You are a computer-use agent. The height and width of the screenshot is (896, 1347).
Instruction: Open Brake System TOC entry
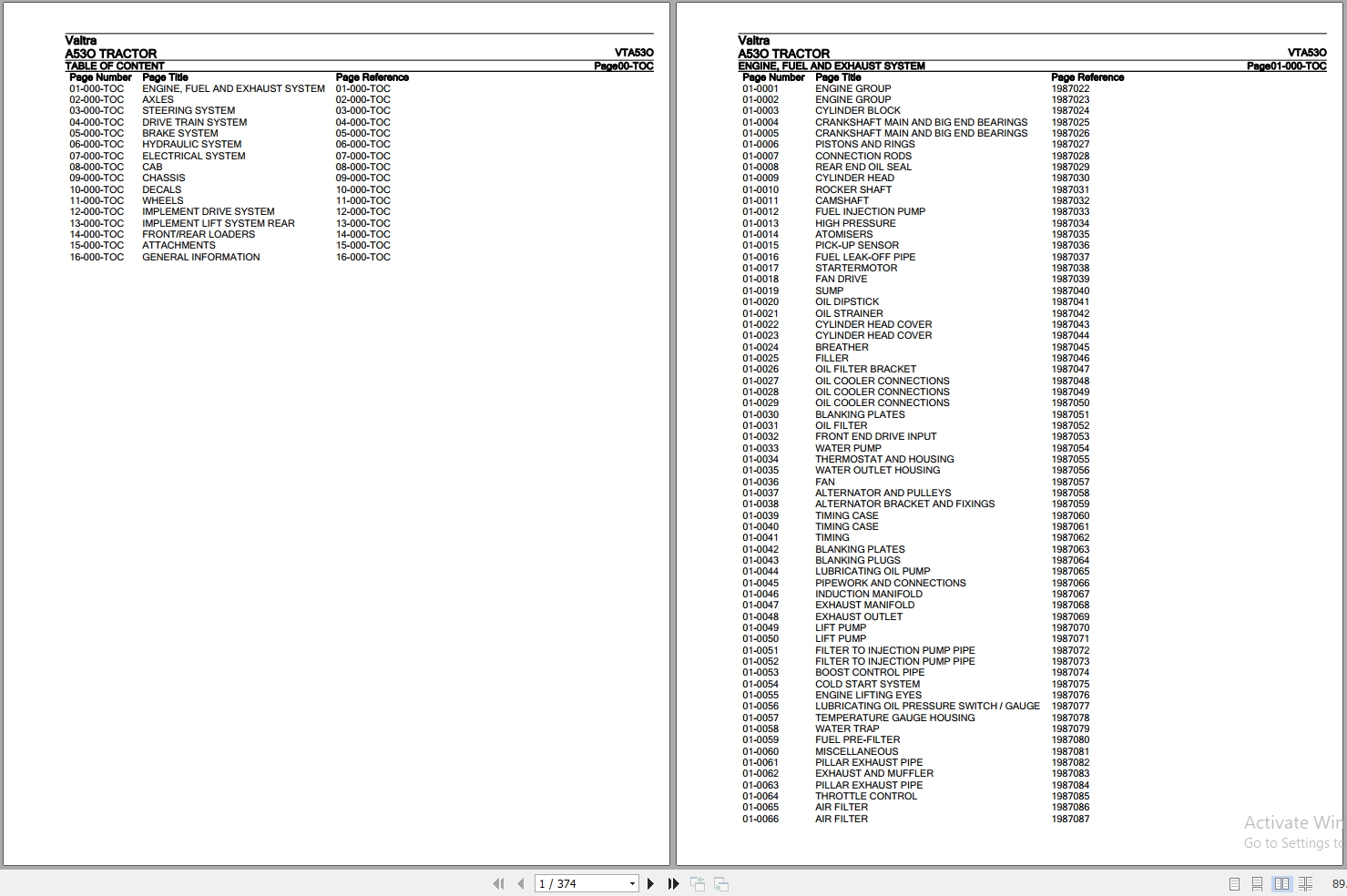179,133
